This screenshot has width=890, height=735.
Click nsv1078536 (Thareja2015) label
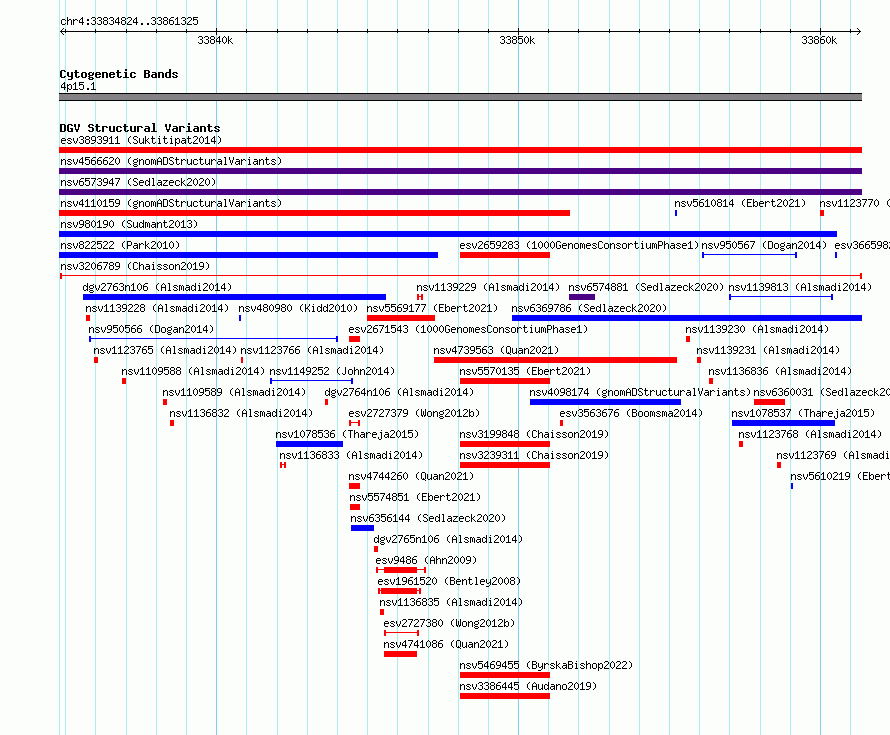pyautogui.click(x=347, y=434)
